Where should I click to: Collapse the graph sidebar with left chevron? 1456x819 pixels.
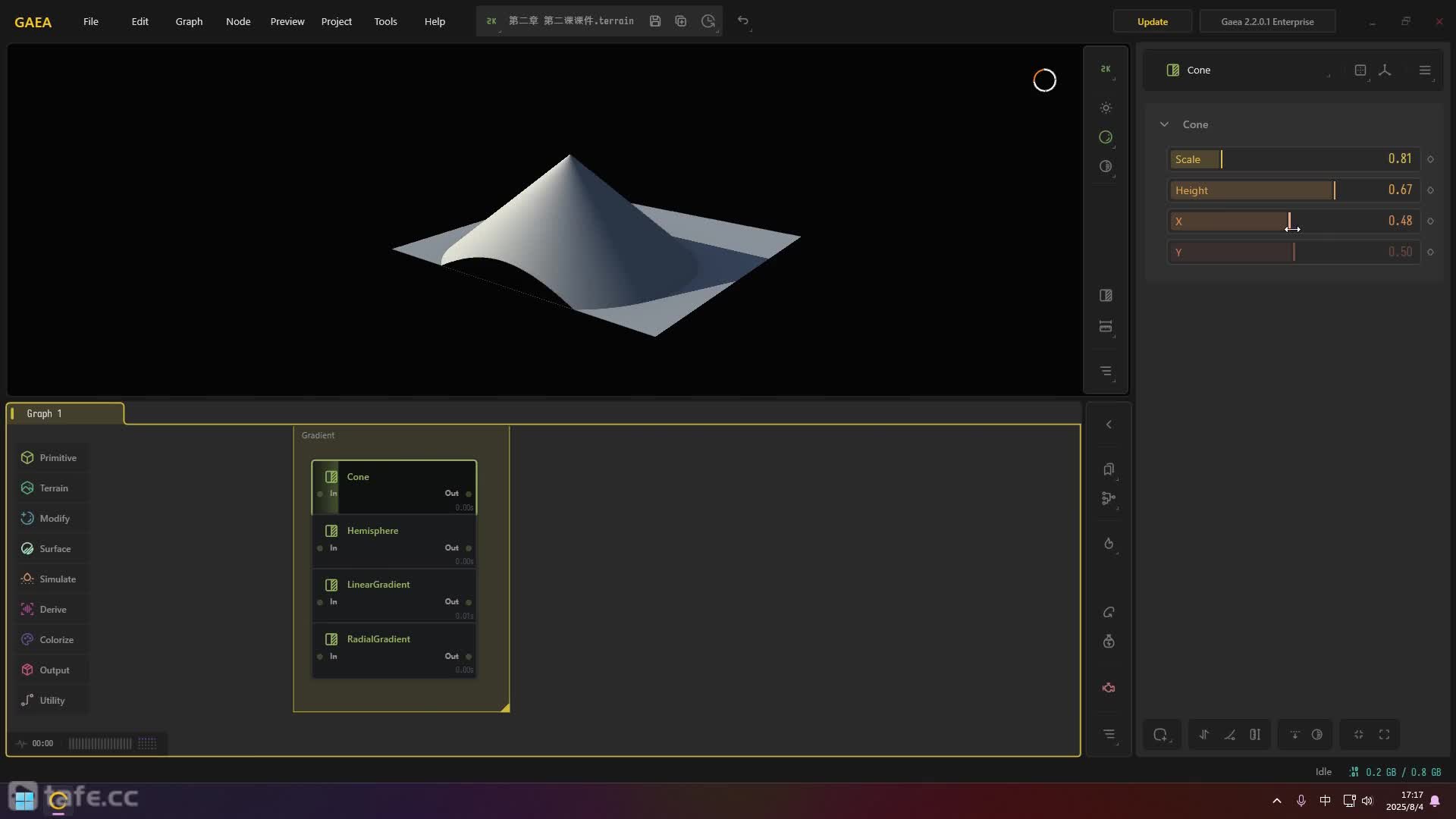pos(1109,425)
